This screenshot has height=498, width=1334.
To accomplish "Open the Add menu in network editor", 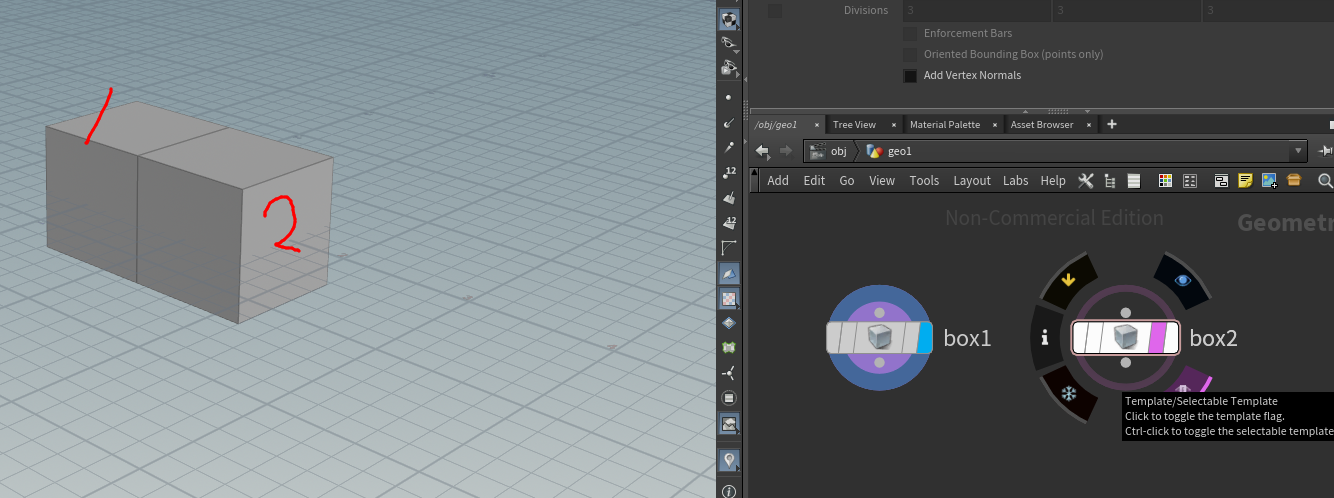I will 778,181.
